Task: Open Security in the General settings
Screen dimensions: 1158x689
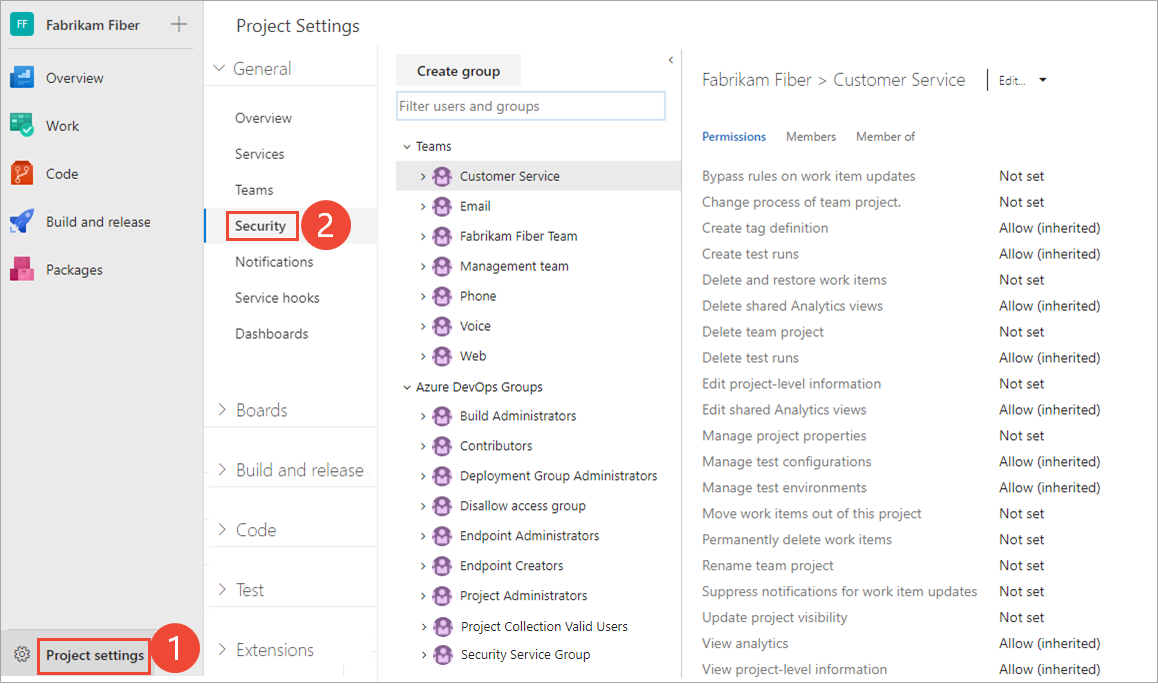Action: pos(260,226)
